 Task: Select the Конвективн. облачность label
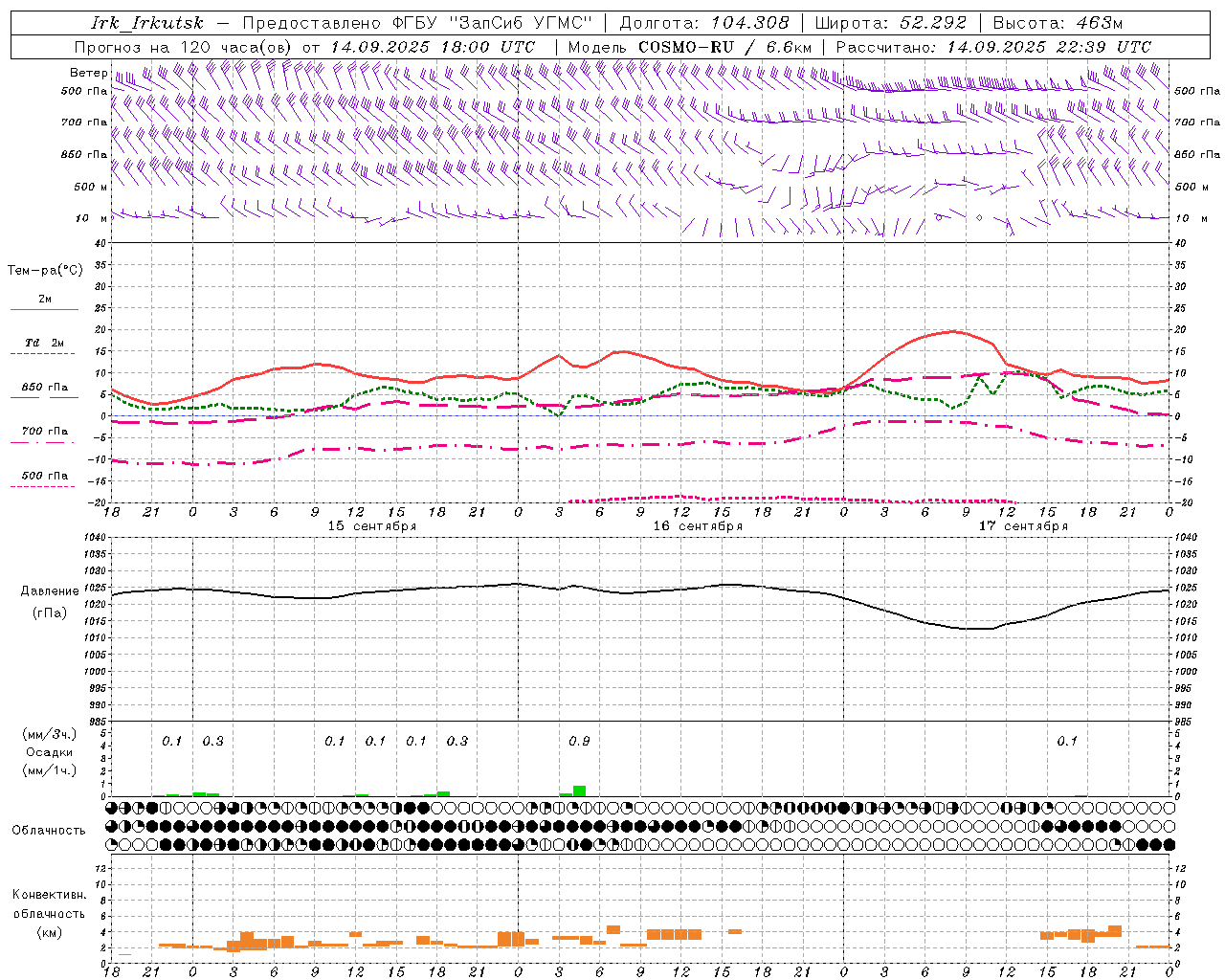pyautogui.click(x=49, y=904)
